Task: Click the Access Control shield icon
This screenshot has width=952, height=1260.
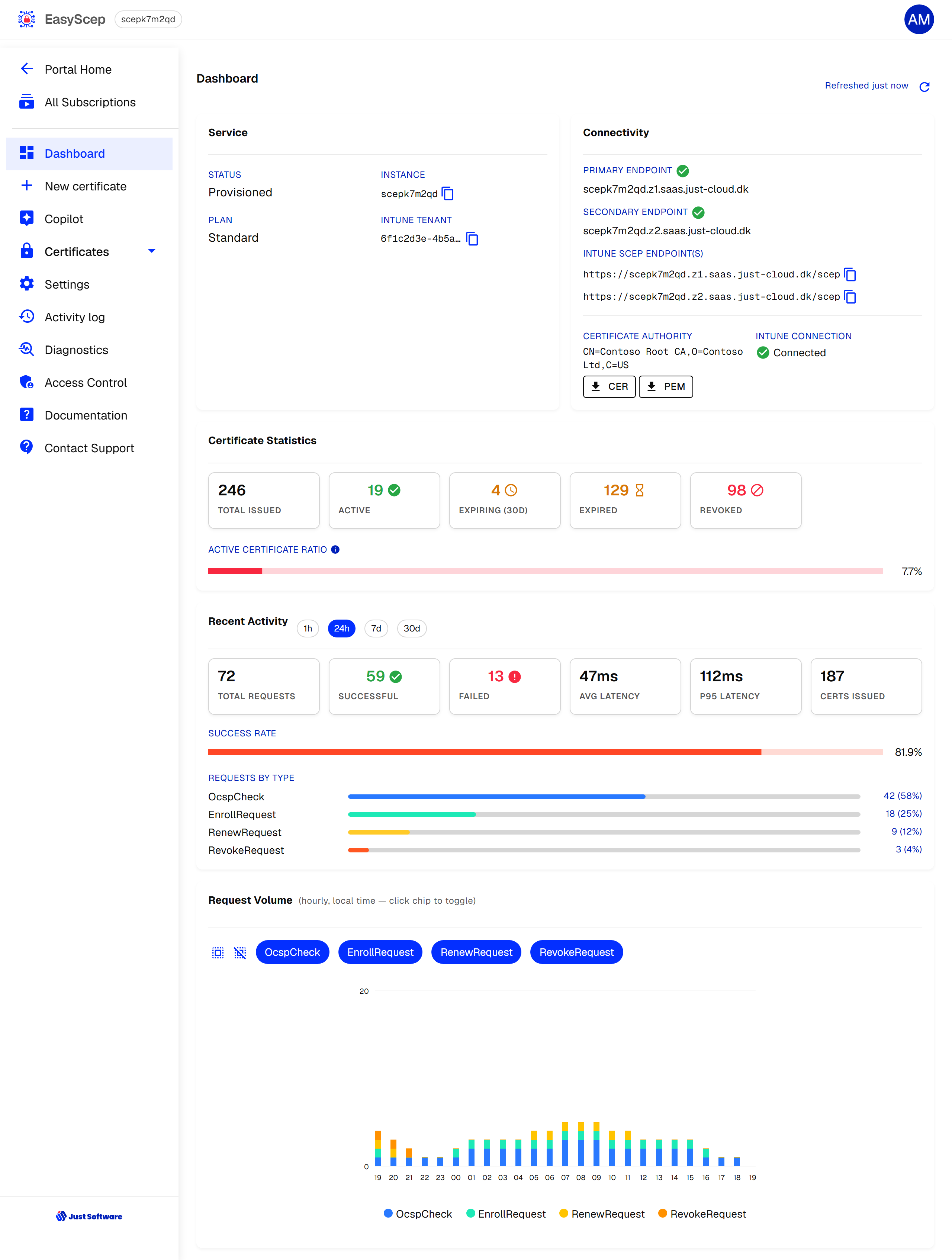Action: (x=27, y=382)
